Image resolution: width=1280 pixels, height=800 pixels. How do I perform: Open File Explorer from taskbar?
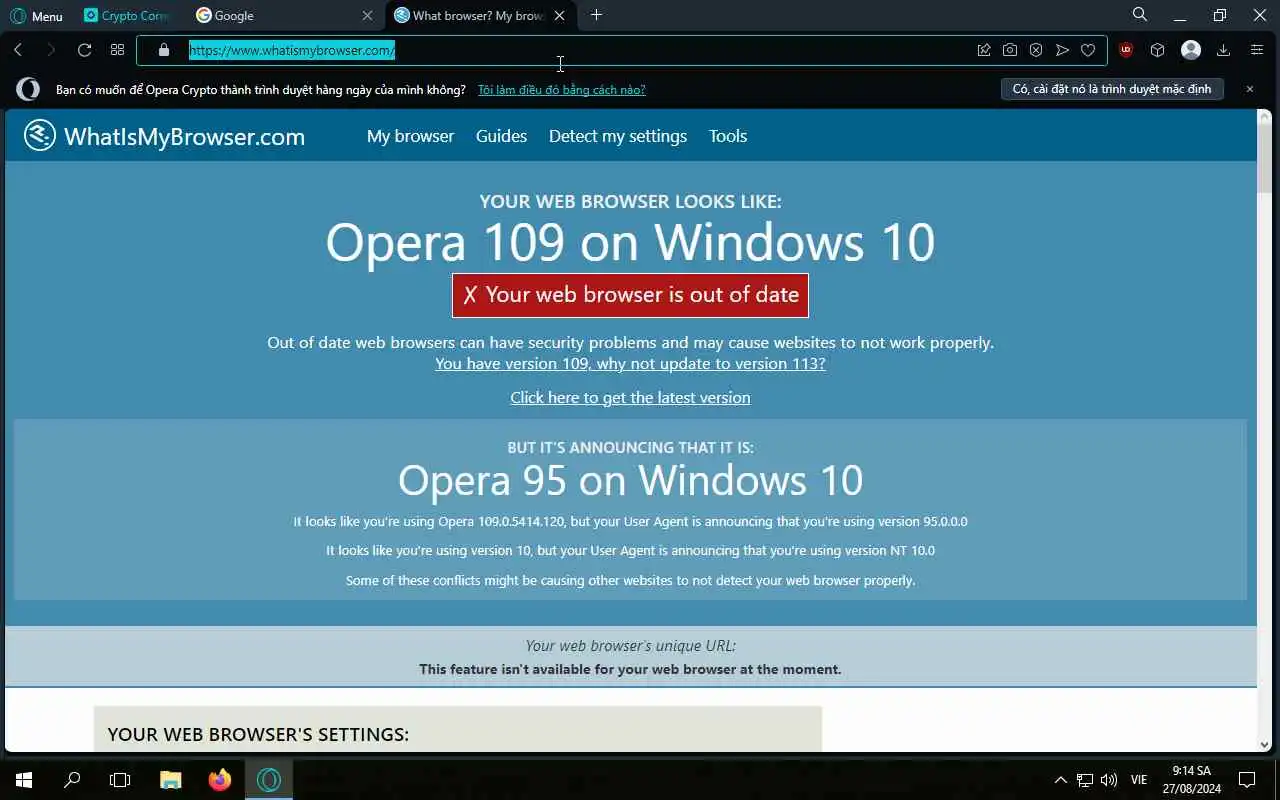171,780
